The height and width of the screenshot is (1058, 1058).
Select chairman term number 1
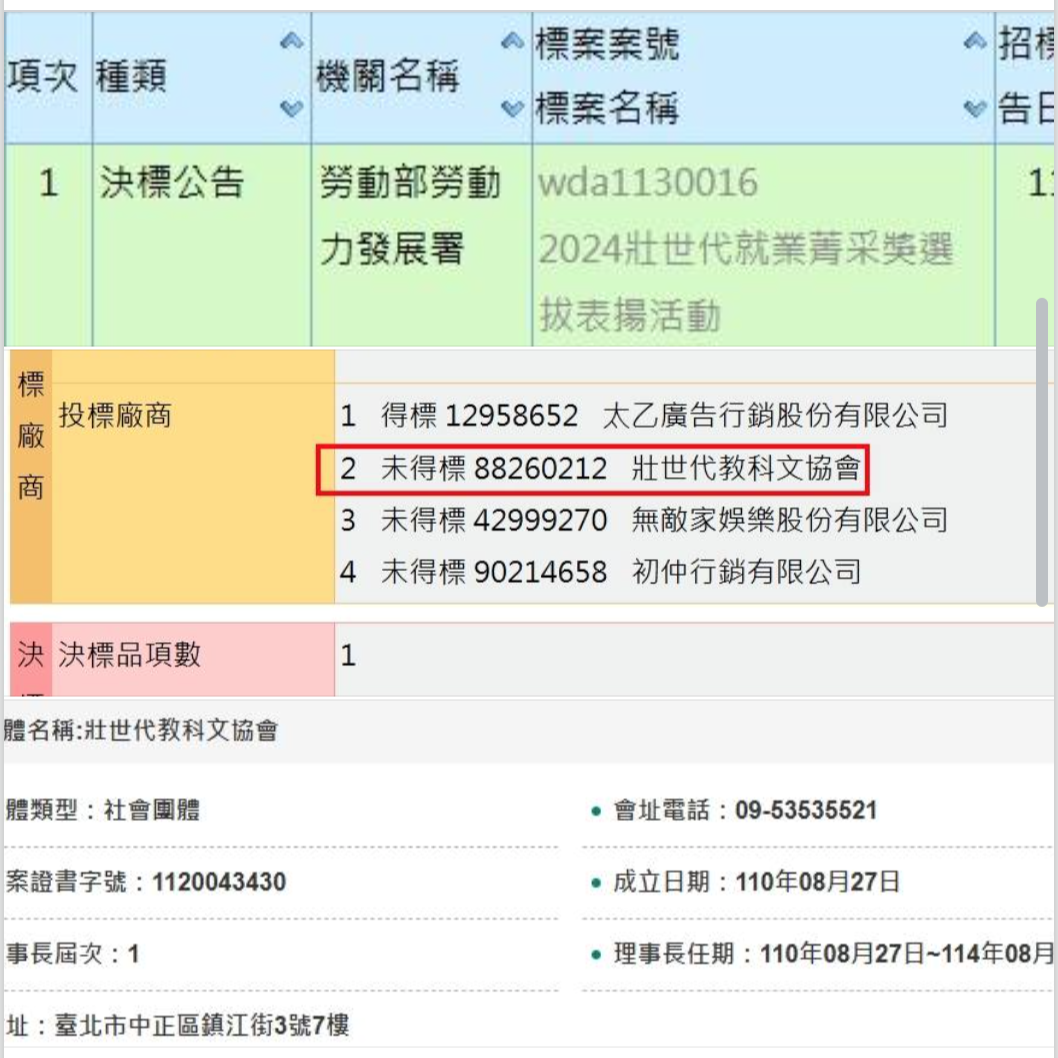[x=134, y=954]
